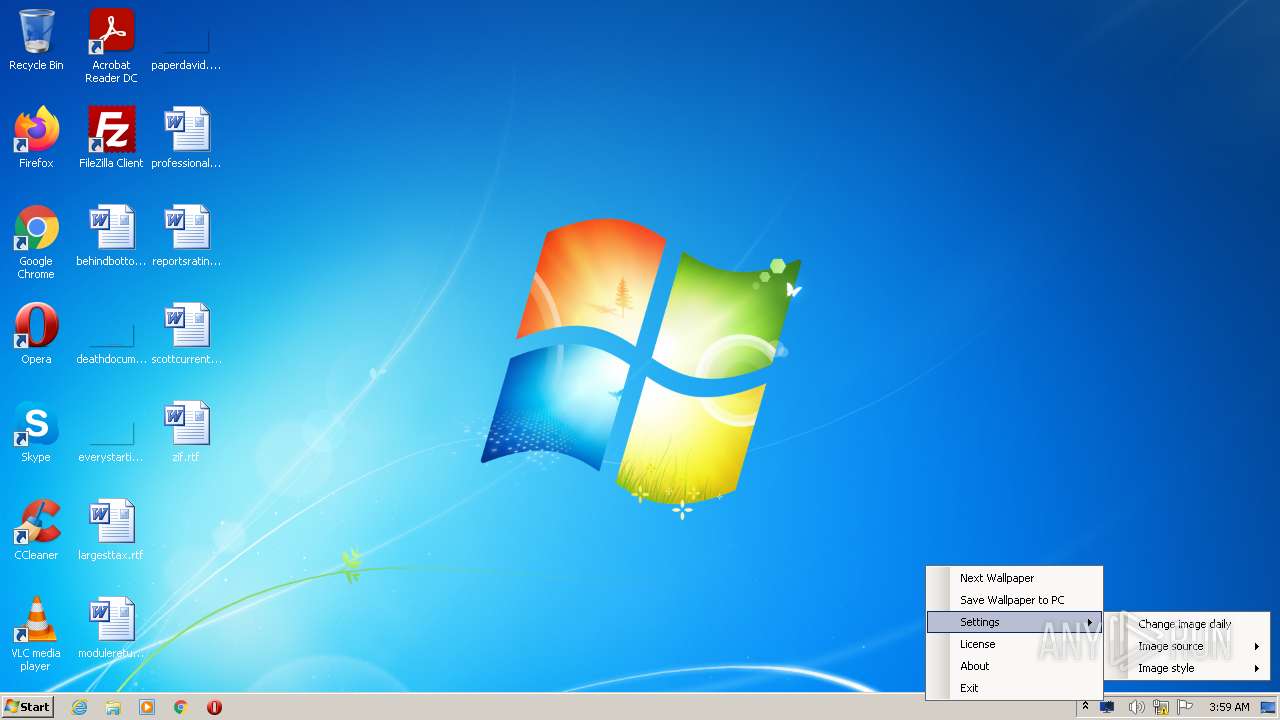
Task: Launch Acrobat Reader DC shortcut
Action: click(111, 46)
